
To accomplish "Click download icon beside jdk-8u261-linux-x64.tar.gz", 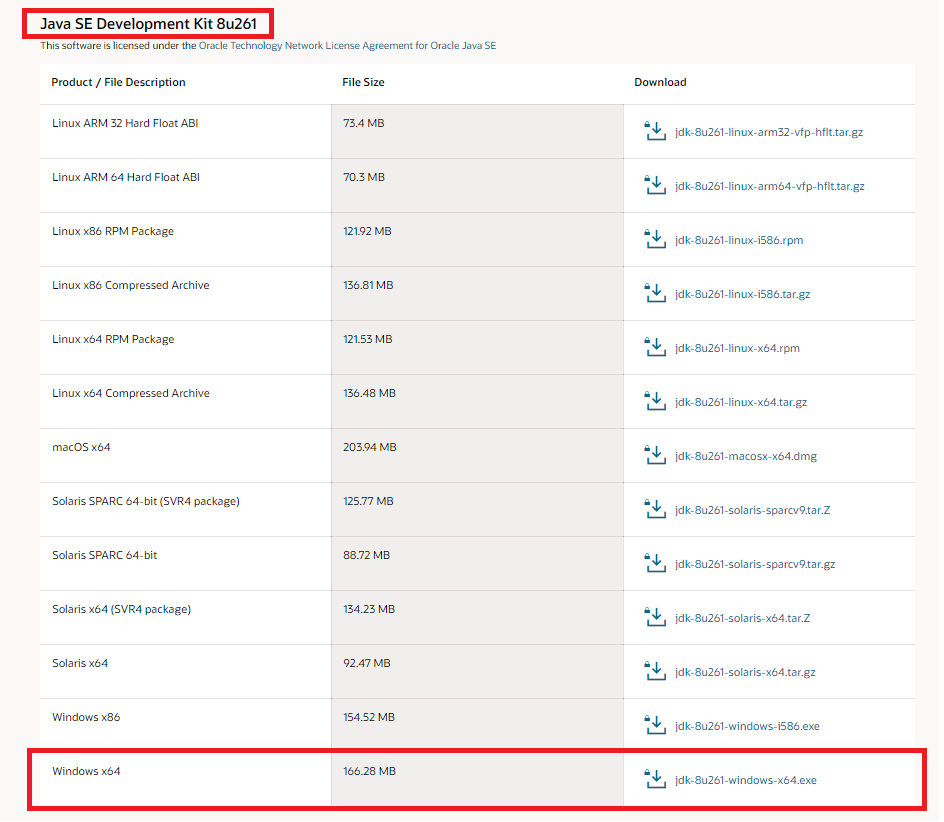I will pos(654,400).
